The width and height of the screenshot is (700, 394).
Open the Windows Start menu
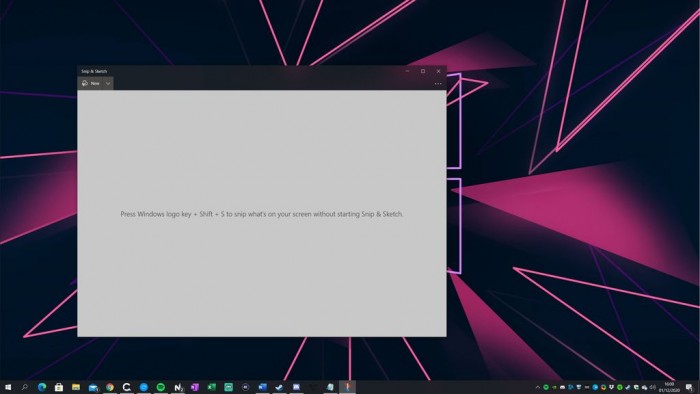(8, 387)
